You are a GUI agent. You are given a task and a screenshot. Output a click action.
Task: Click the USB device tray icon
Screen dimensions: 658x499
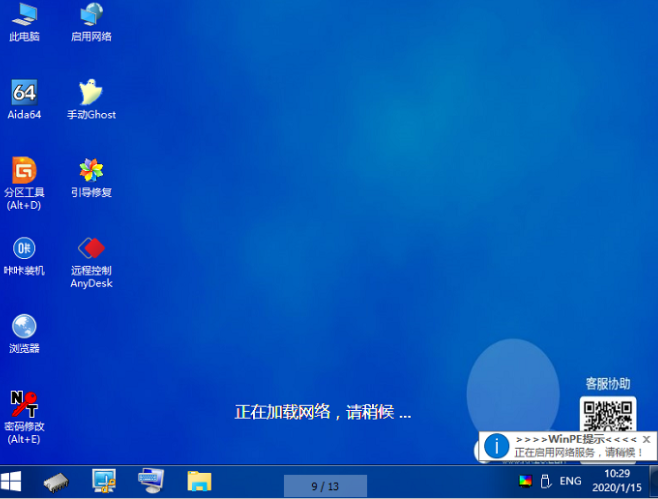pyautogui.click(x=546, y=482)
